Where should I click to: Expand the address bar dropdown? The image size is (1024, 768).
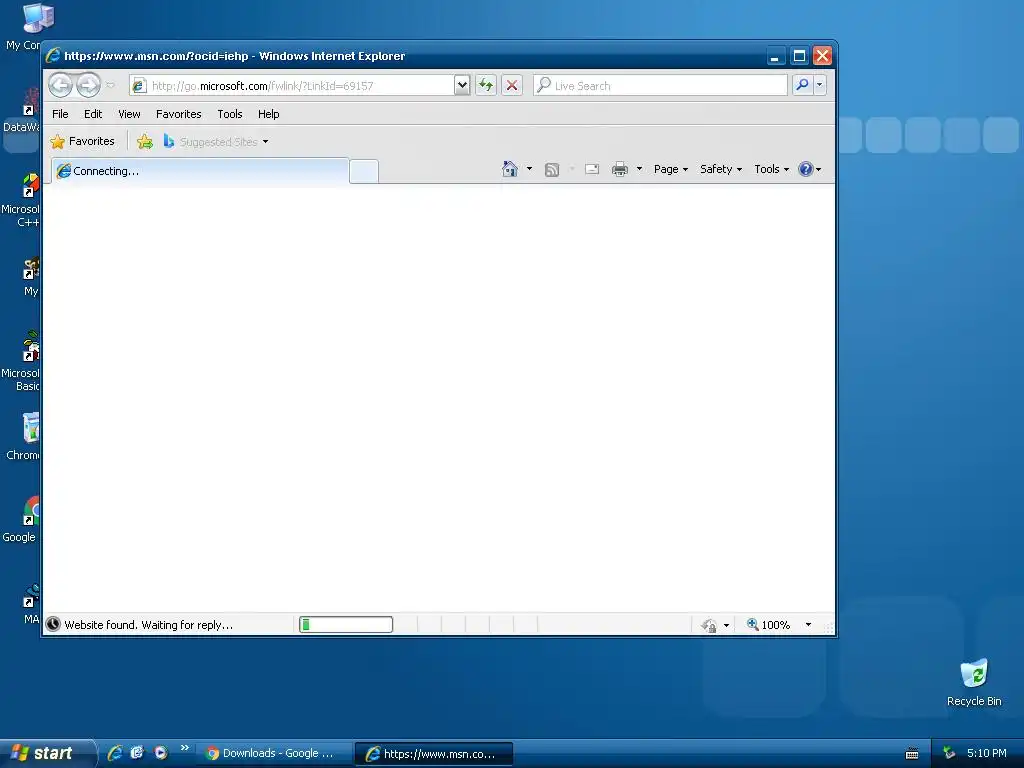[x=462, y=85]
